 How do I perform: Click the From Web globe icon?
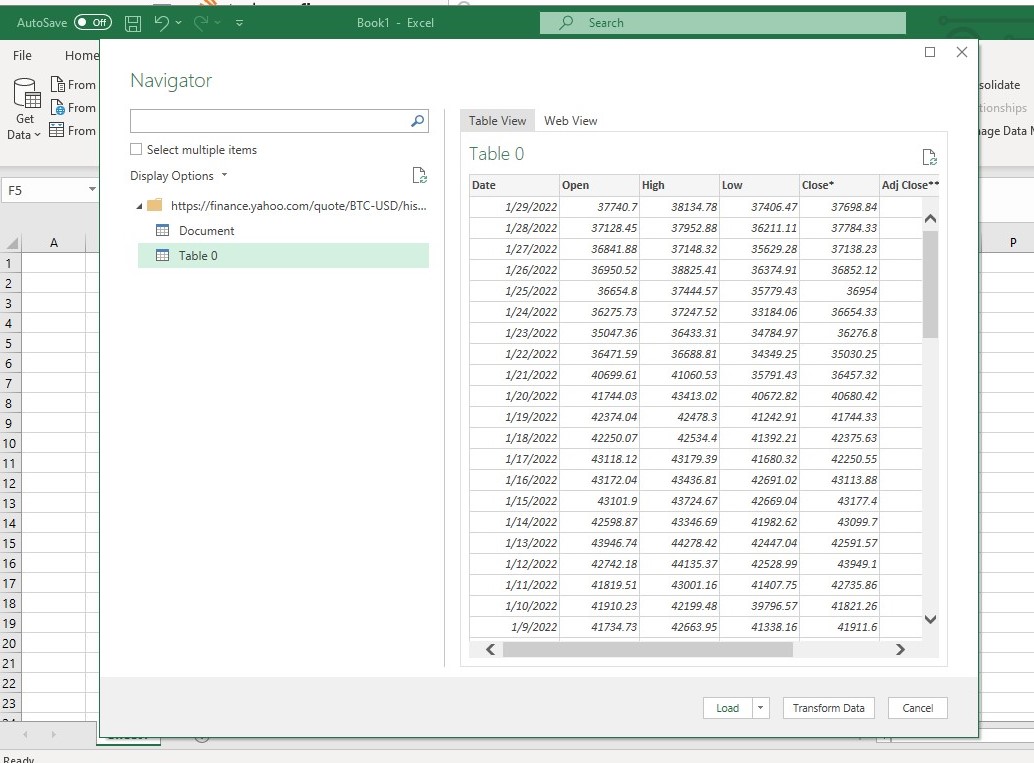click(57, 107)
